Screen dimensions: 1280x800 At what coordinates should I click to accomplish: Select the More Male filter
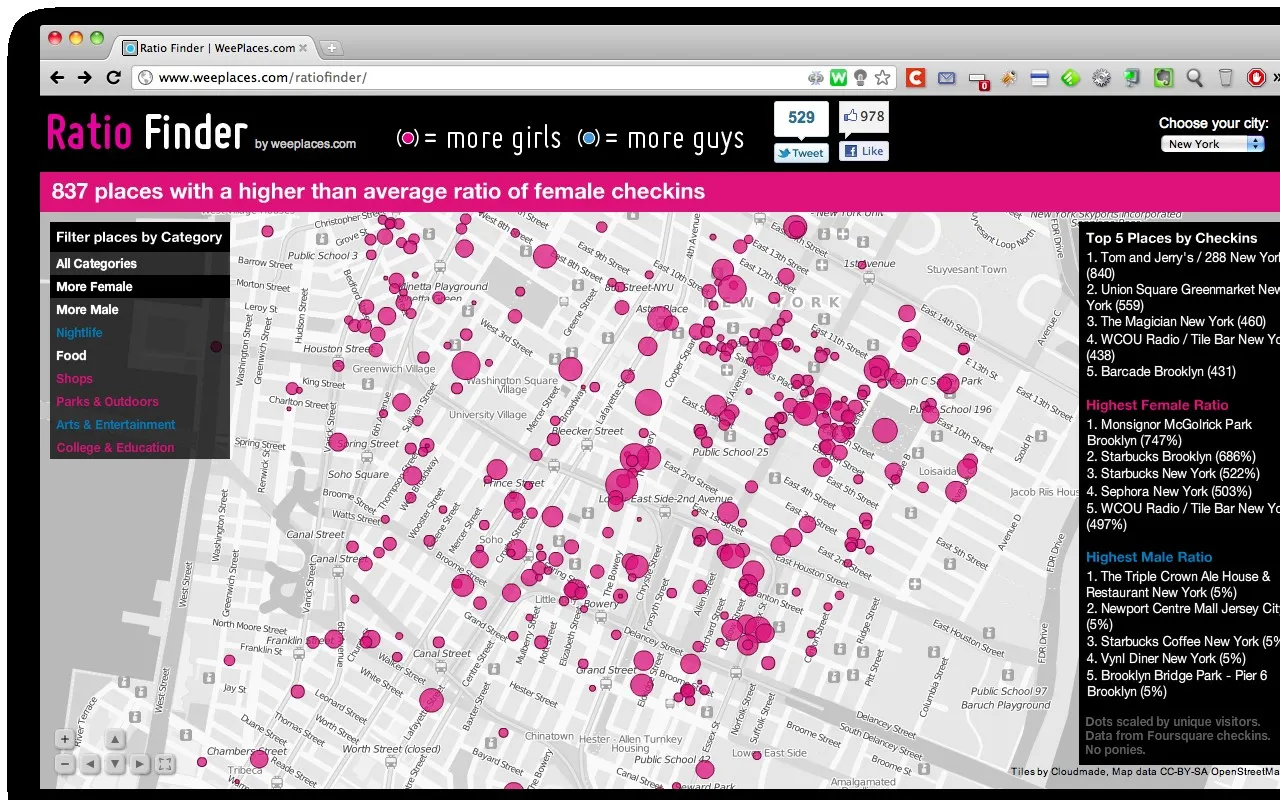pyautogui.click(x=140, y=310)
